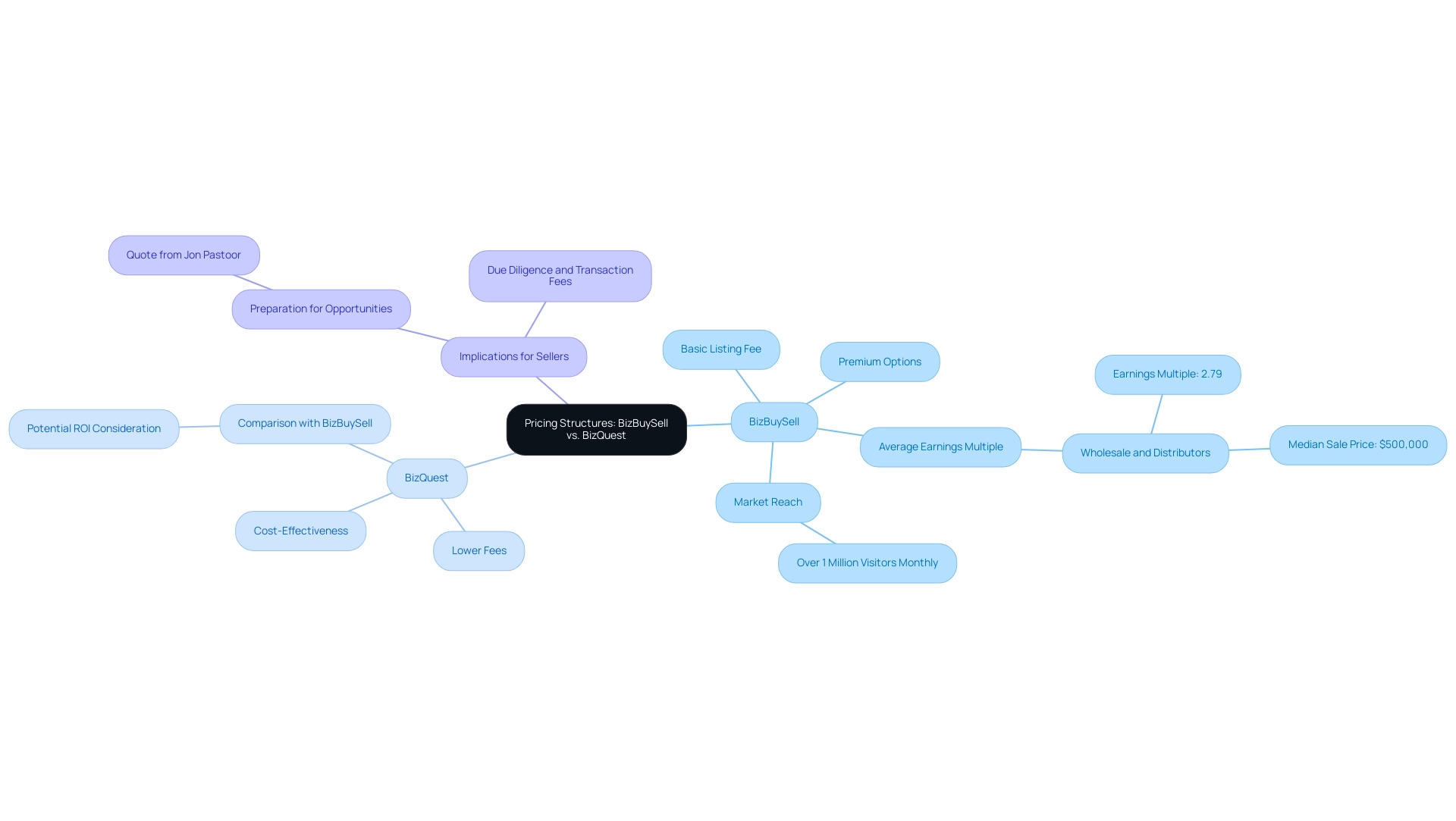This screenshot has height=821, width=1456.
Task: Click the Earnings Multiple 2.79 node
Action: coord(1167,374)
